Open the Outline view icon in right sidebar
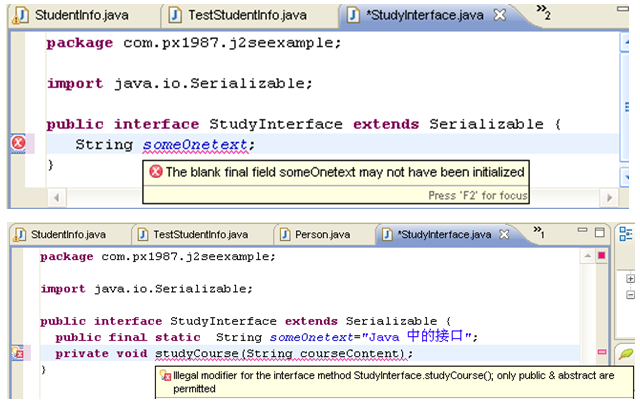The image size is (640, 409). (x=625, y=234)
